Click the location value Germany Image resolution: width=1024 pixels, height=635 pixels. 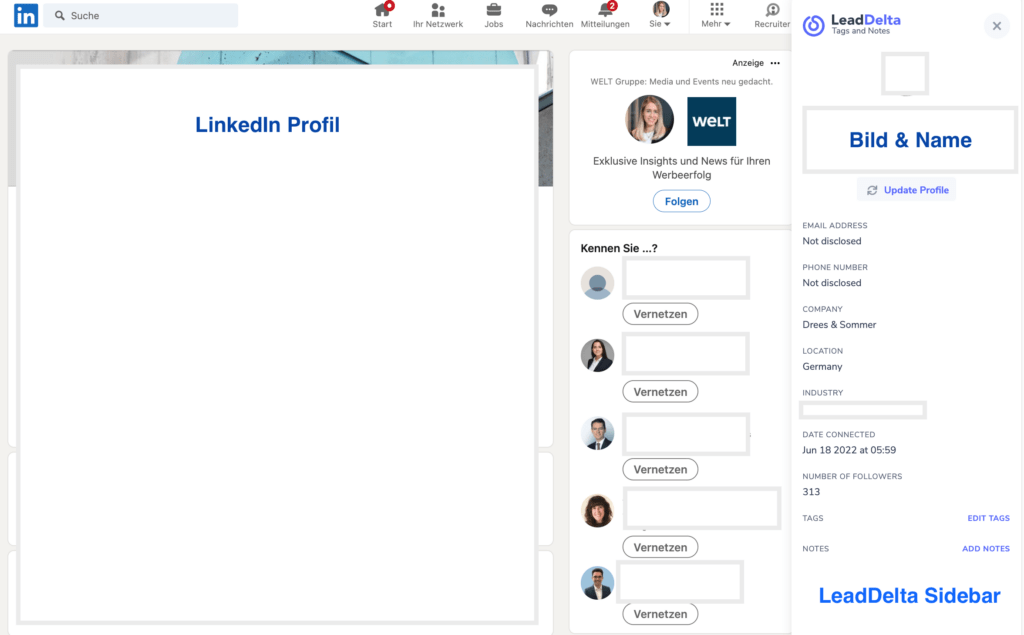(x=822, y=366)
